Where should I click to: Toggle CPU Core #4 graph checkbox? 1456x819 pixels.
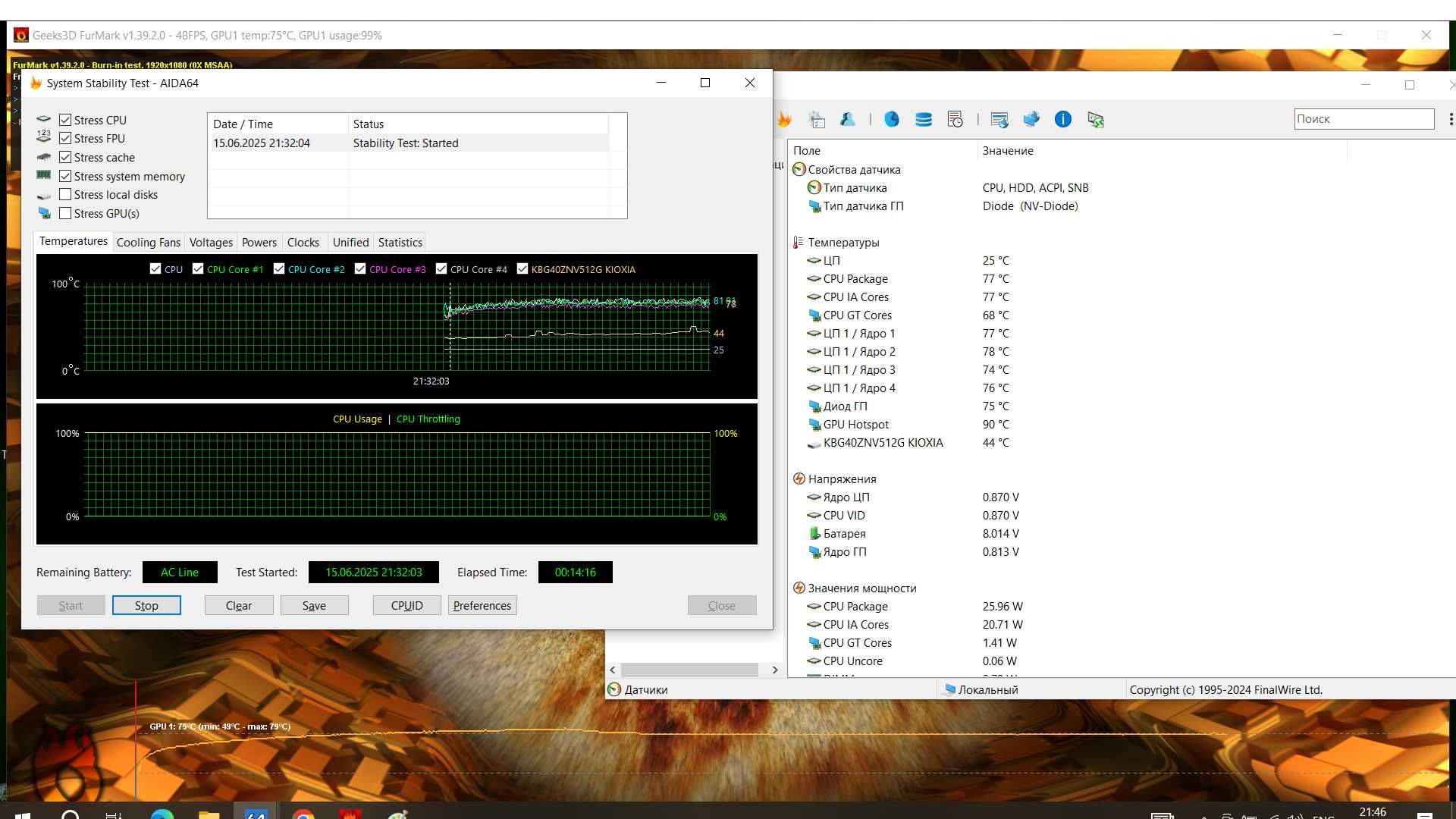coord(441,268)
